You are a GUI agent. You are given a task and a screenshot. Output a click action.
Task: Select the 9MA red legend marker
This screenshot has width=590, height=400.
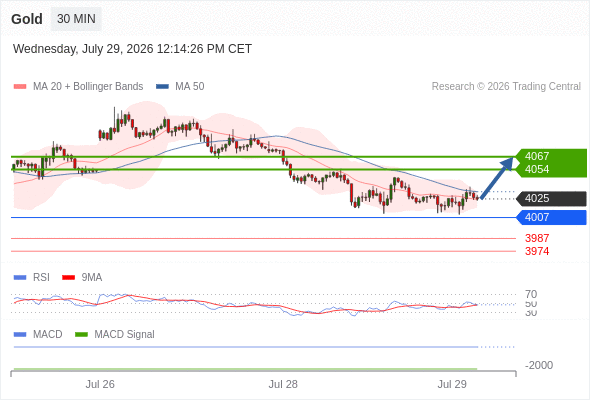pyautogui.click(x=68, y=278)
